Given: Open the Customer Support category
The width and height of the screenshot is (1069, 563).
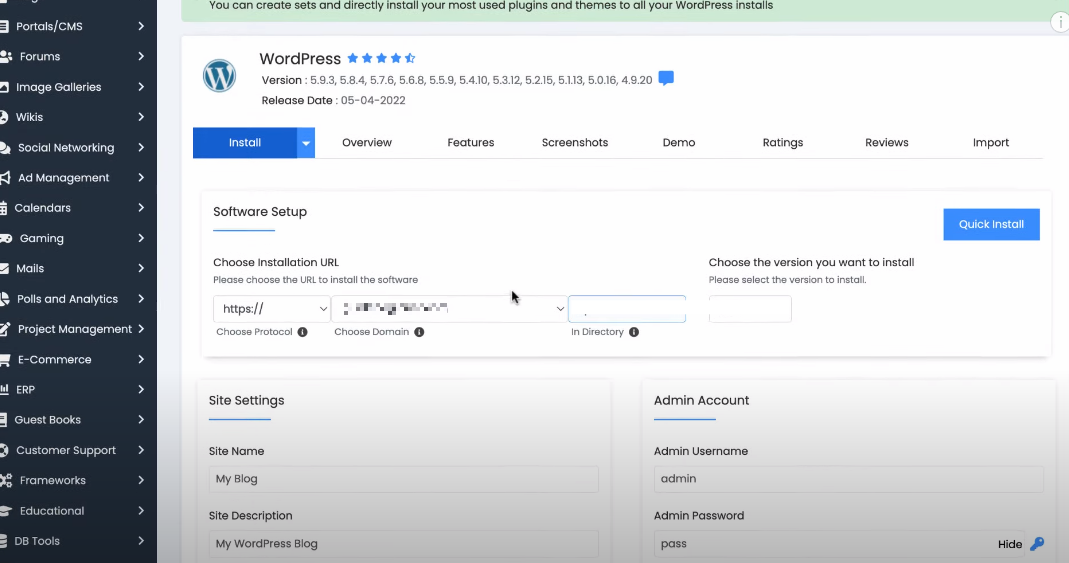Looking at the screenshot, I should pos(66,450).
